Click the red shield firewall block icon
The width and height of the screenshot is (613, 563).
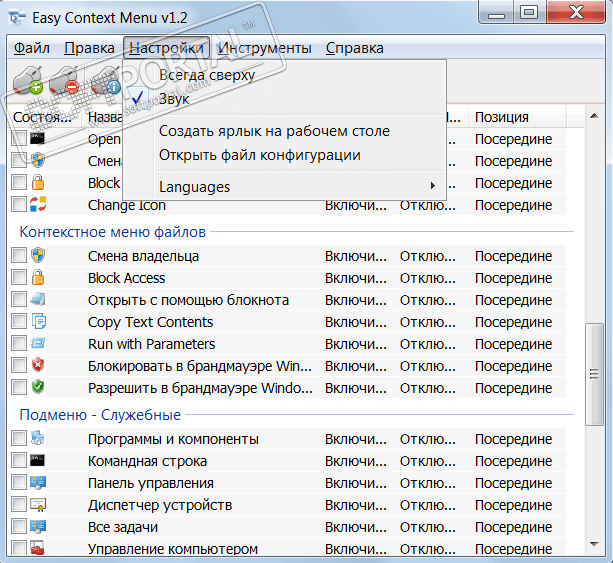[x=38, y=366]
